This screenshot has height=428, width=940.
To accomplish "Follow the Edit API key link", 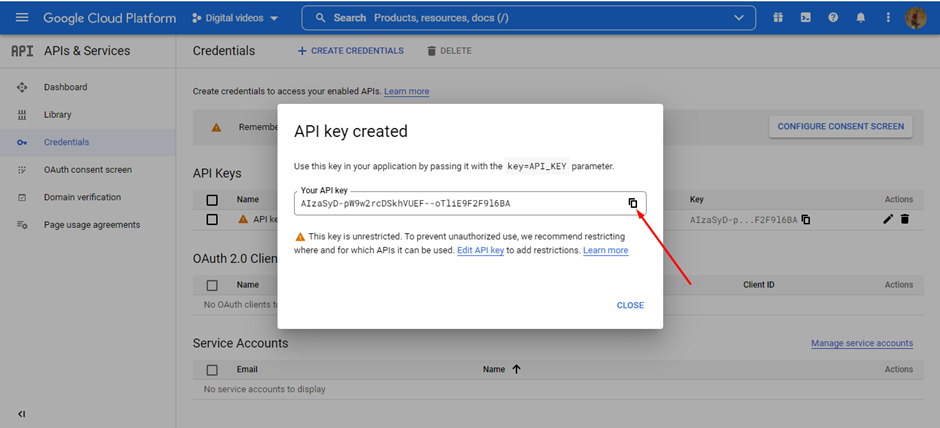I will [480, 250].
